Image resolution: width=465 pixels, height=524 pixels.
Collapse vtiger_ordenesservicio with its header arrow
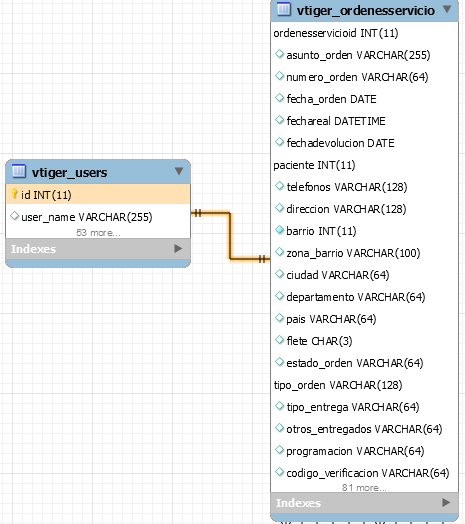(x=447, y=9)
